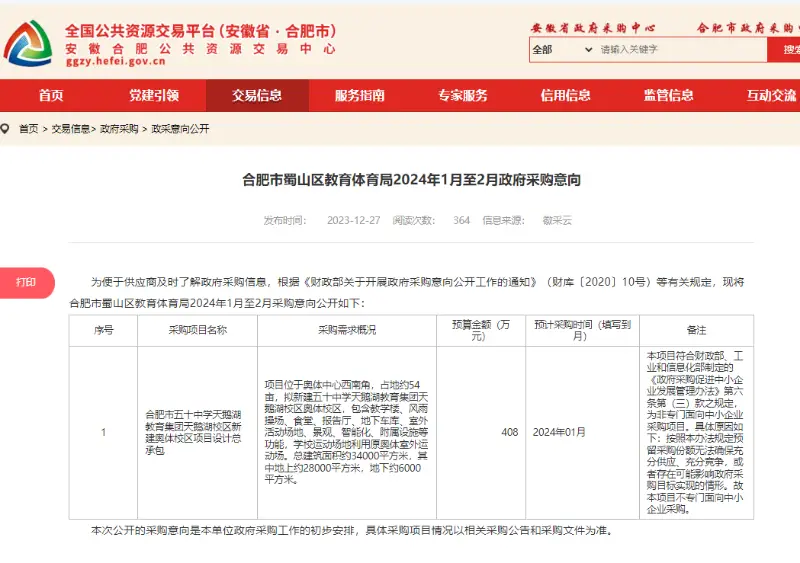The height and width of the screenshot is (563, 800).
Task: Click the read count 364
Action: (461, 220)
